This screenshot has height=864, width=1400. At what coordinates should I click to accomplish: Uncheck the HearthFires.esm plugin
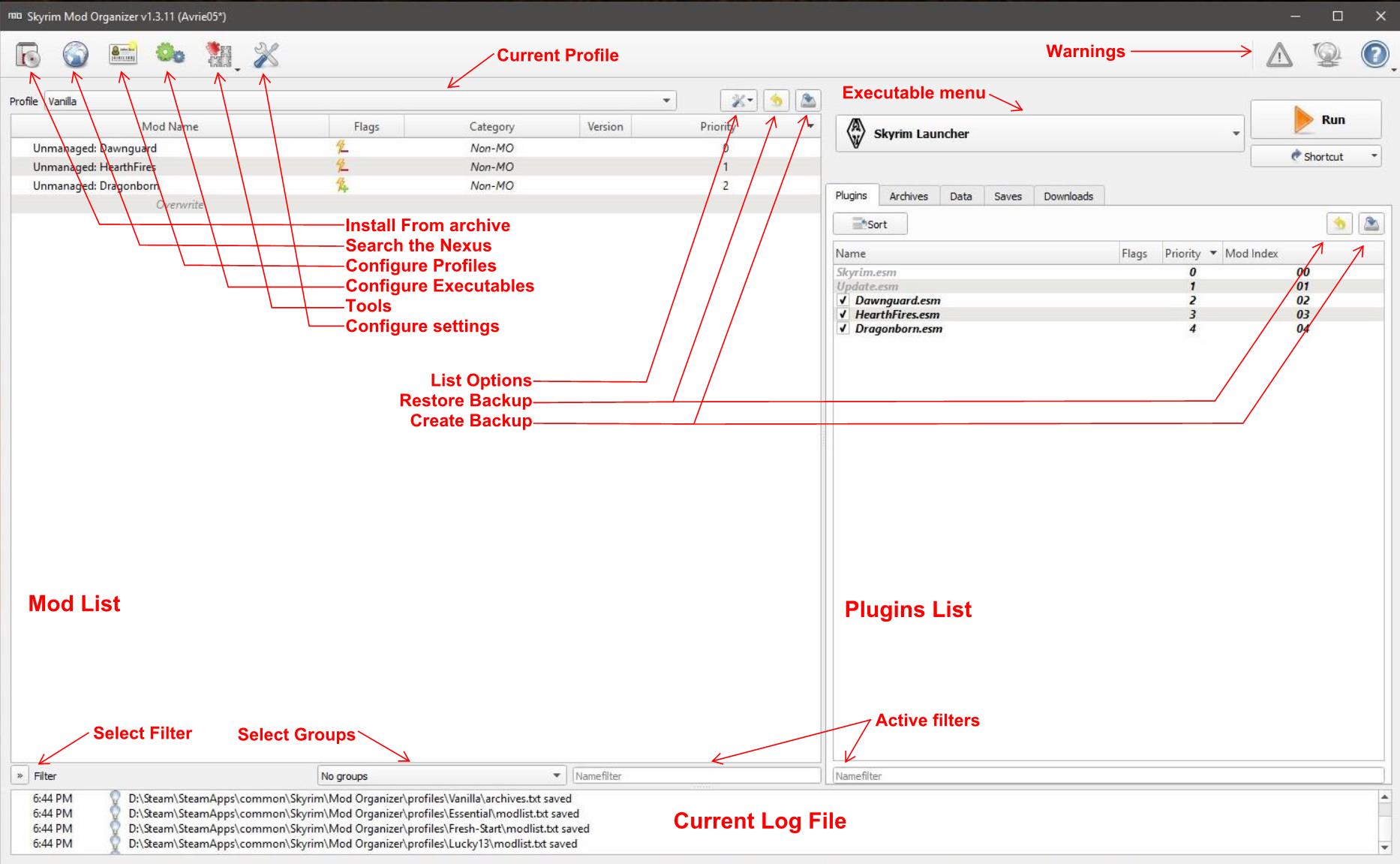pyautogui.click(x=843, y=315)
